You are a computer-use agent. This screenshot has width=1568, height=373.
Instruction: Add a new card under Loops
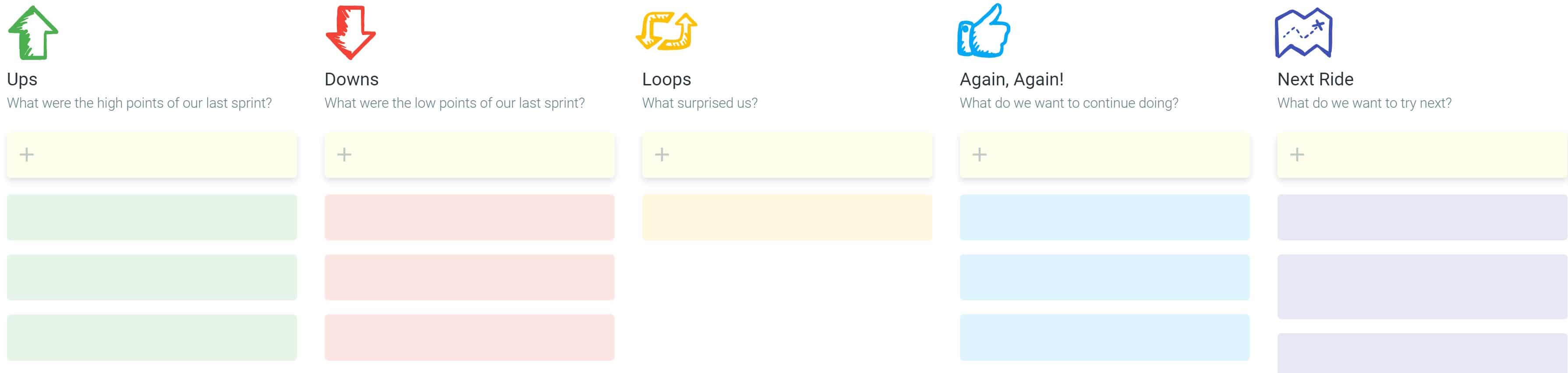pyautogui.click(x=662, y=155)
